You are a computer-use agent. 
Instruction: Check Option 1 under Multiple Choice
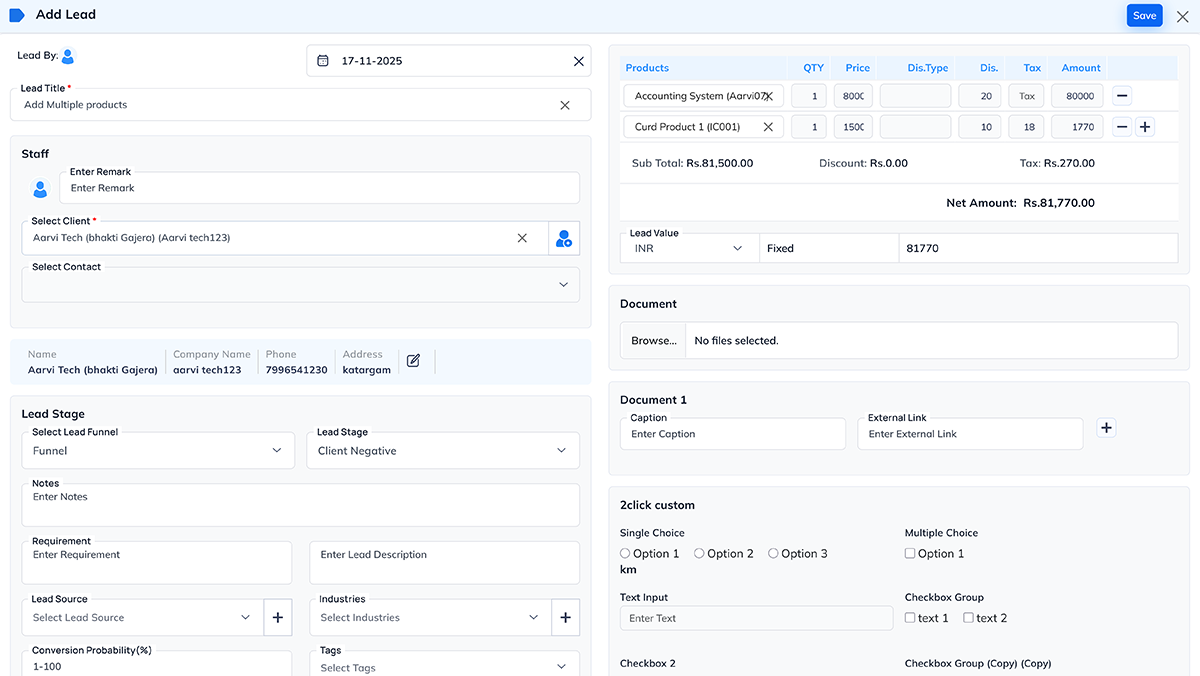pos(909,552)
